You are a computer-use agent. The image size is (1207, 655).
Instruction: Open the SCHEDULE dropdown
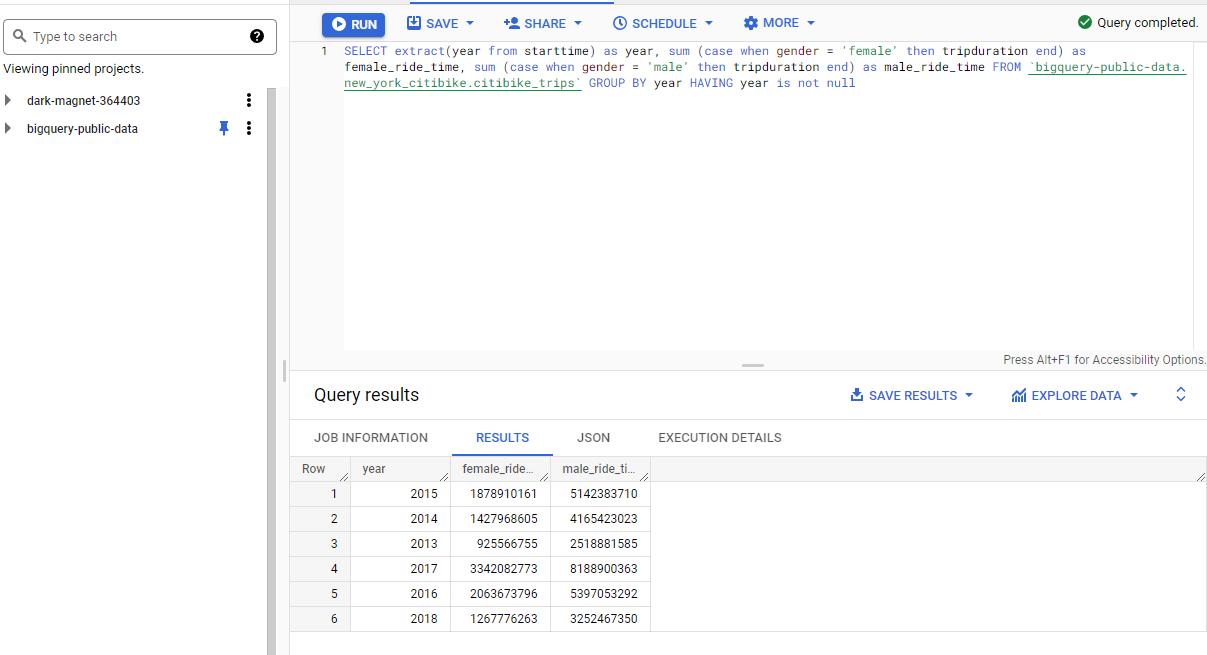pos(662,23)
